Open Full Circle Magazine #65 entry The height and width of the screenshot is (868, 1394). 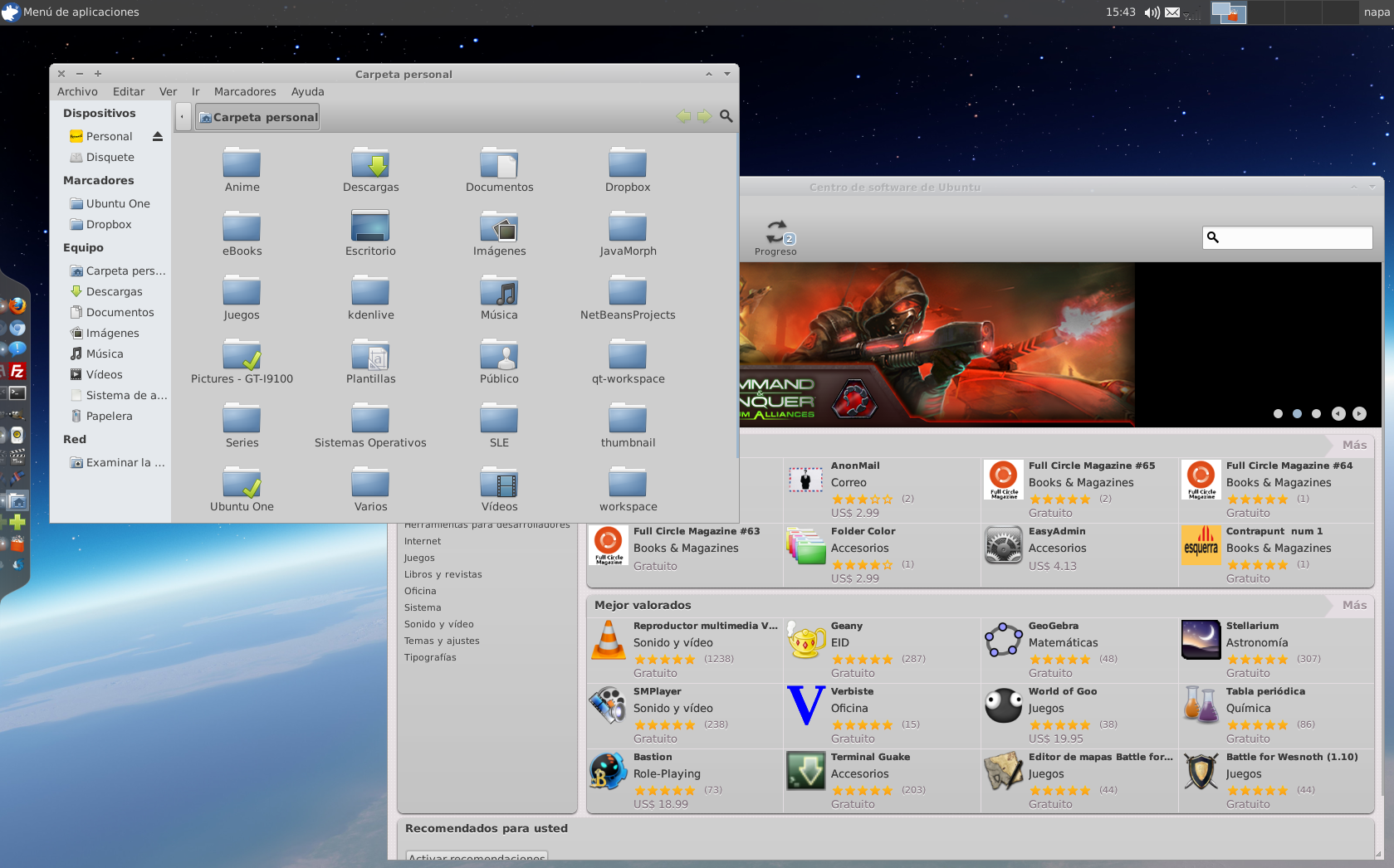[1079, 490]
